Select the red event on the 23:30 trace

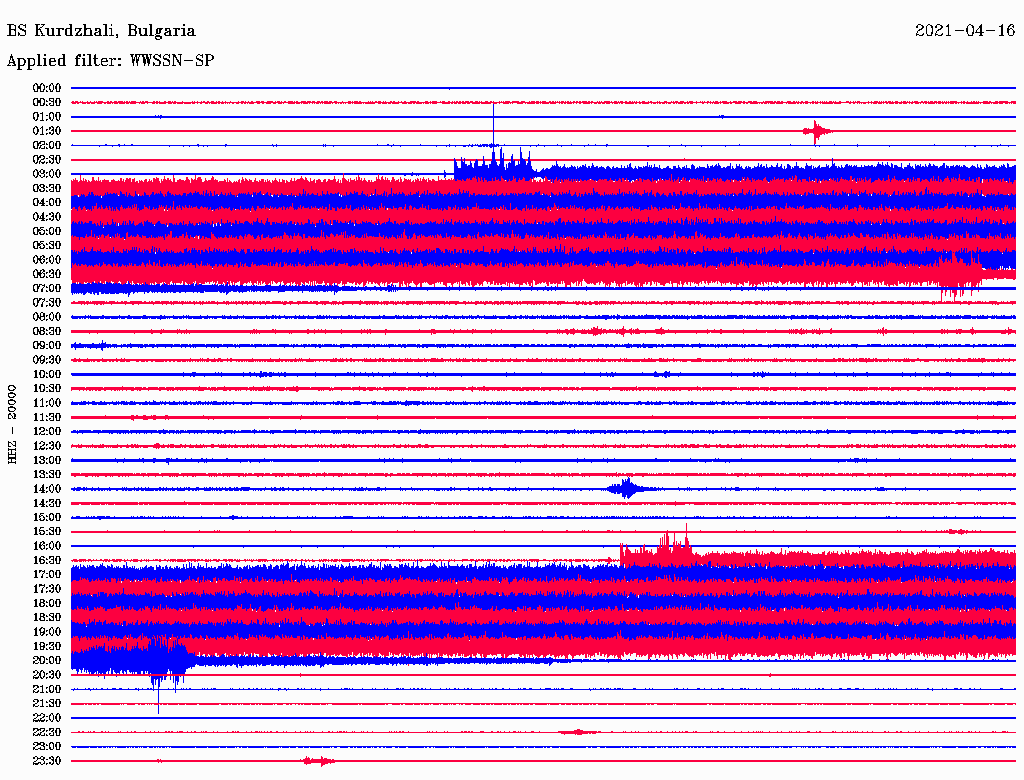point(318,761)
